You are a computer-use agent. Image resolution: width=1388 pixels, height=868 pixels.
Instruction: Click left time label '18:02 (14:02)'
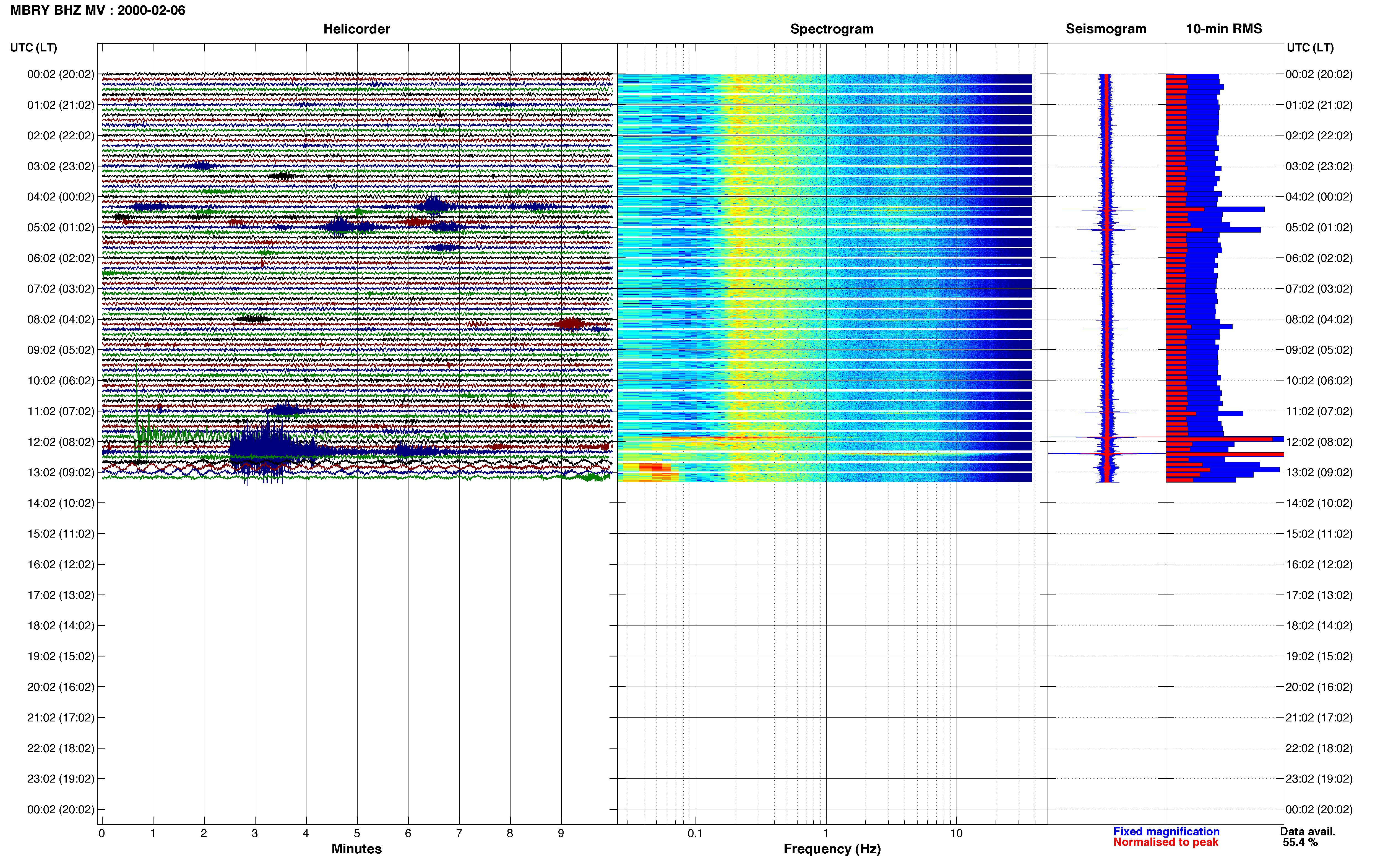tap(60, 626)
